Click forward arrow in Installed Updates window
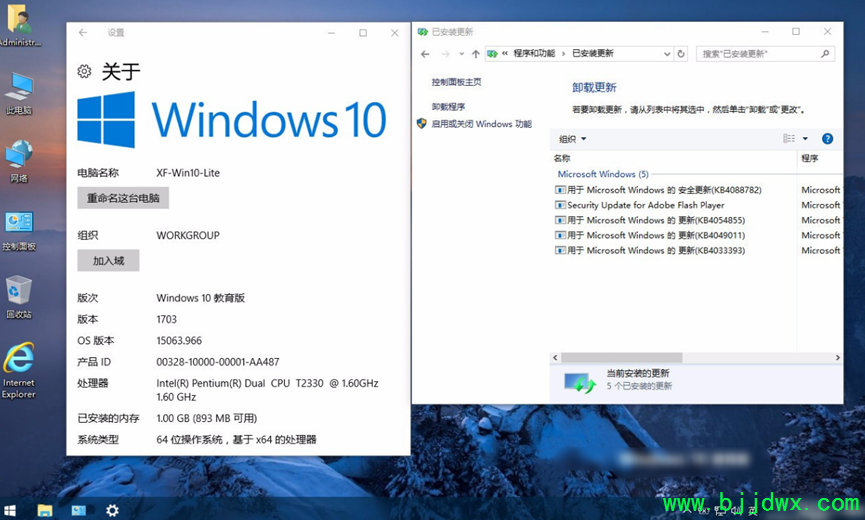The width and height of the screenshot is (865, 520). [446, 53]
